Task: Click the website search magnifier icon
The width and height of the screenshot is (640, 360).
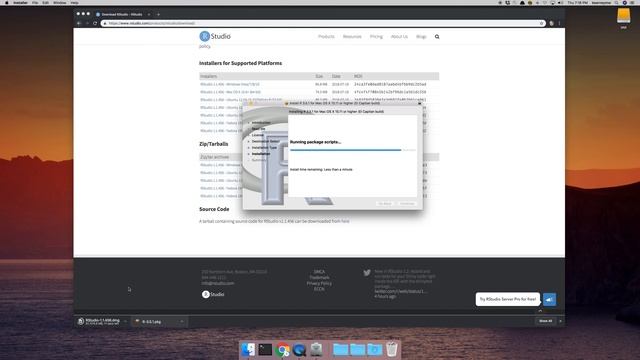Action: click(437, 37)
